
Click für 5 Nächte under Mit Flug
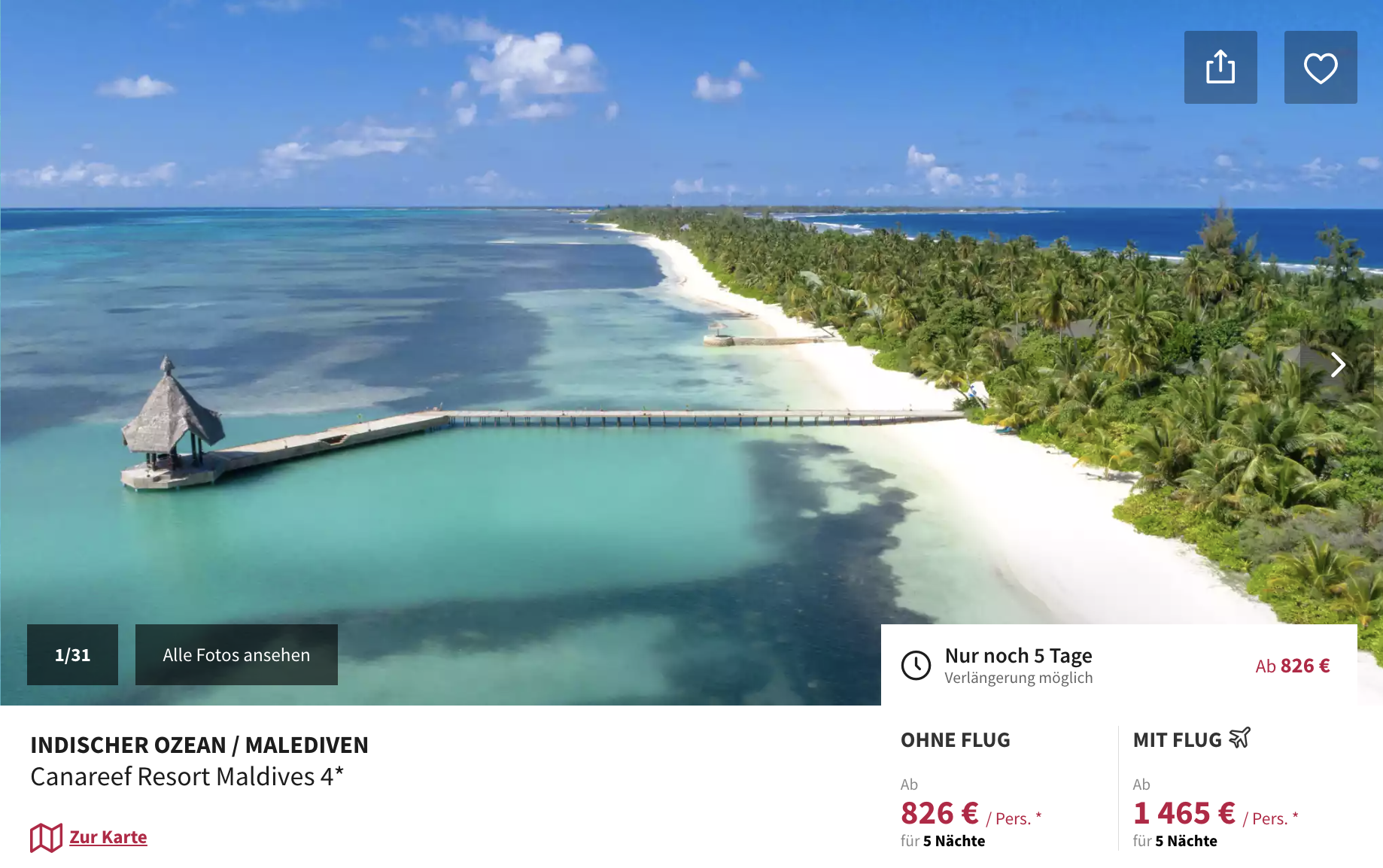coord(1175,841)
